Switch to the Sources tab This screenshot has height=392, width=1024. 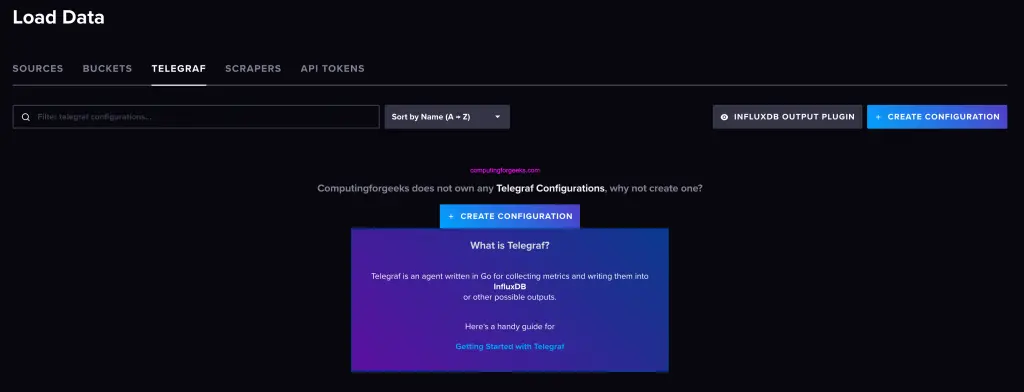click(38, 69)
